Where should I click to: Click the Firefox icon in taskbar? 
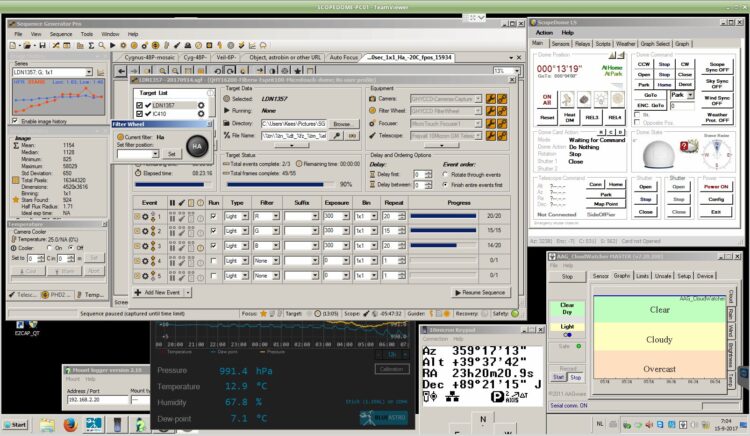(70, 425)
